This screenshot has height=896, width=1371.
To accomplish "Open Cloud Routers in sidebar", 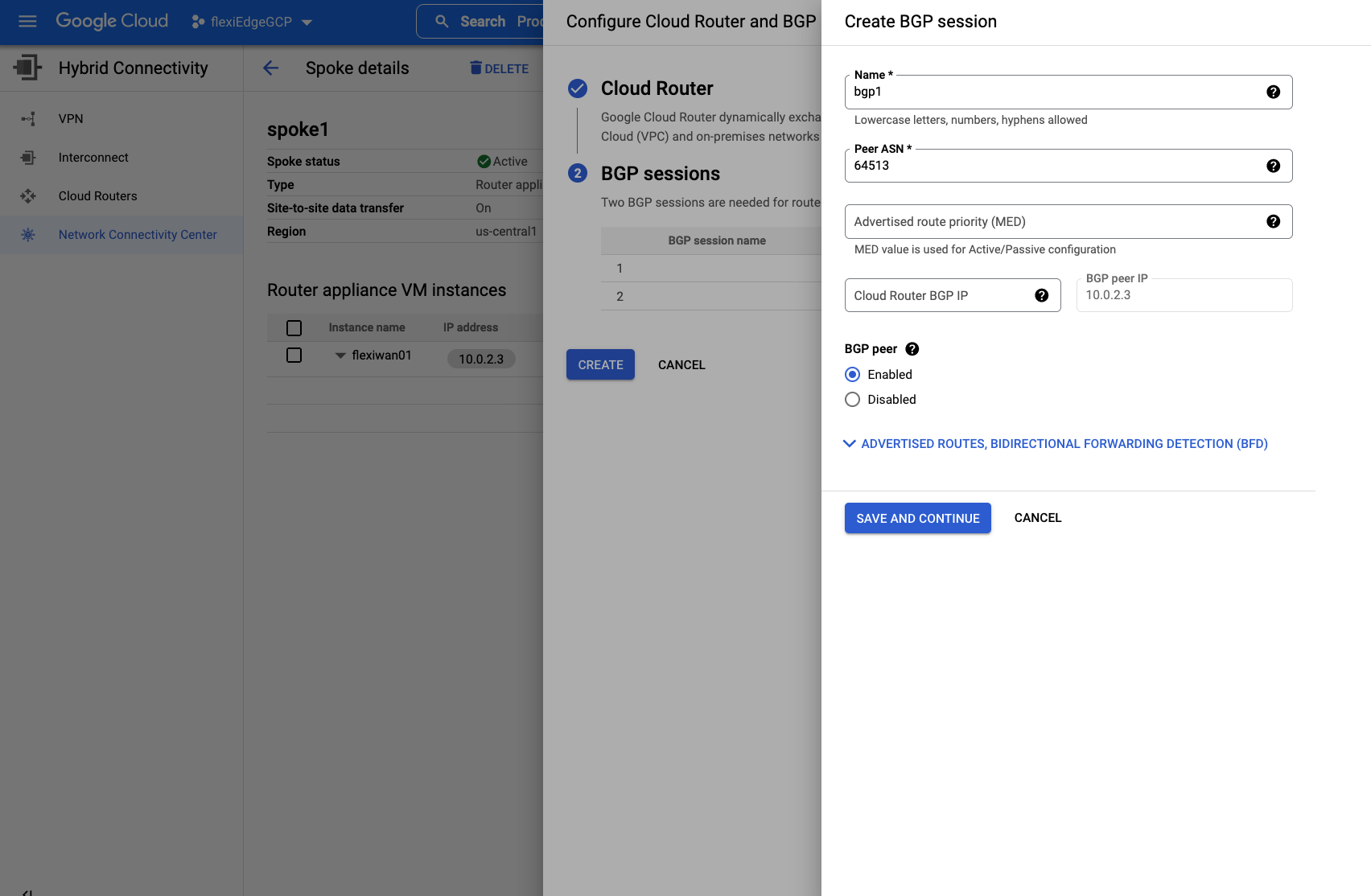I will pos(97,196).
